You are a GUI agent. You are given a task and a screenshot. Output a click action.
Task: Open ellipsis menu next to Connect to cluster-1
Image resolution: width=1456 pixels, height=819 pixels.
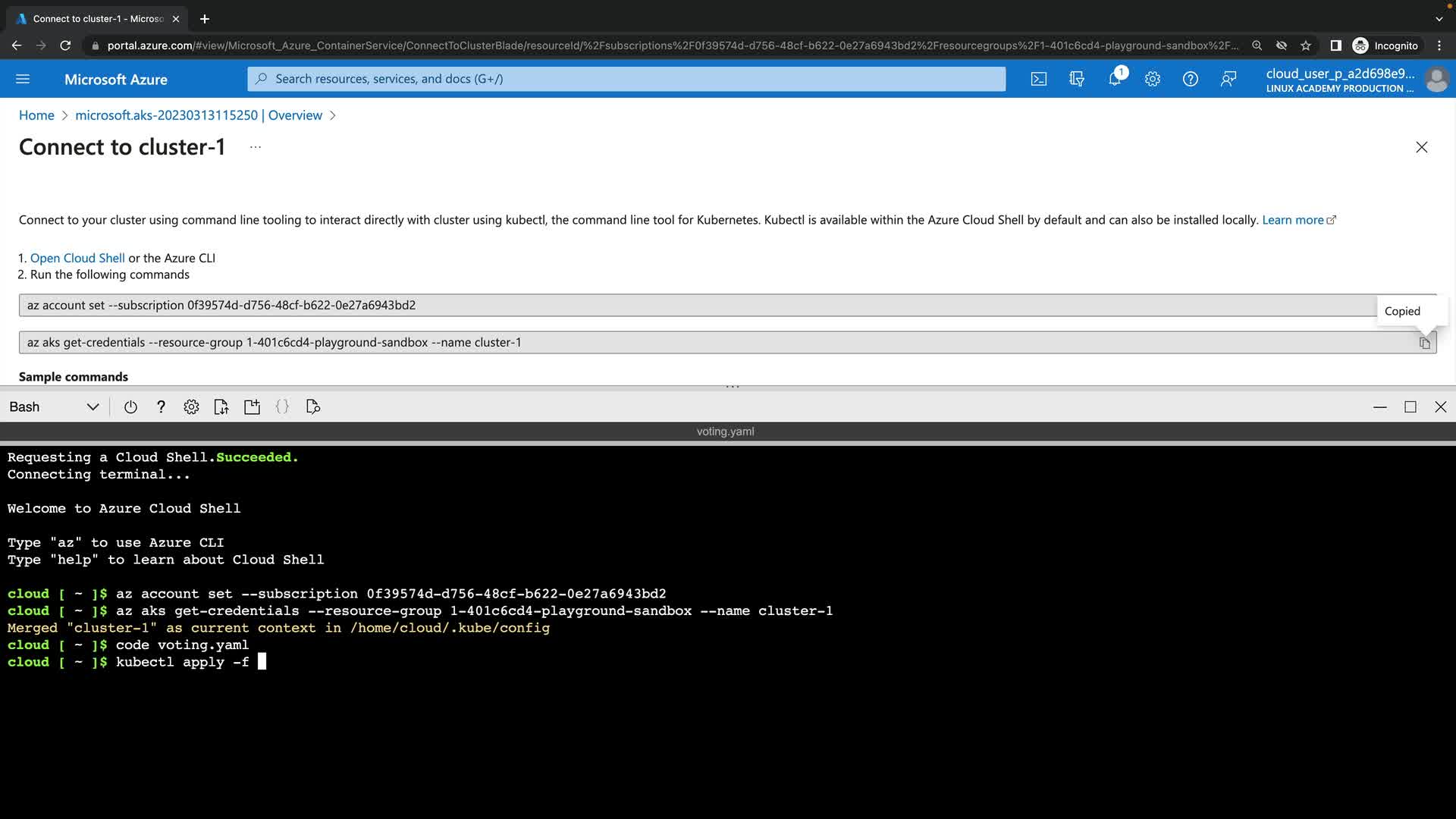[256, 147]
